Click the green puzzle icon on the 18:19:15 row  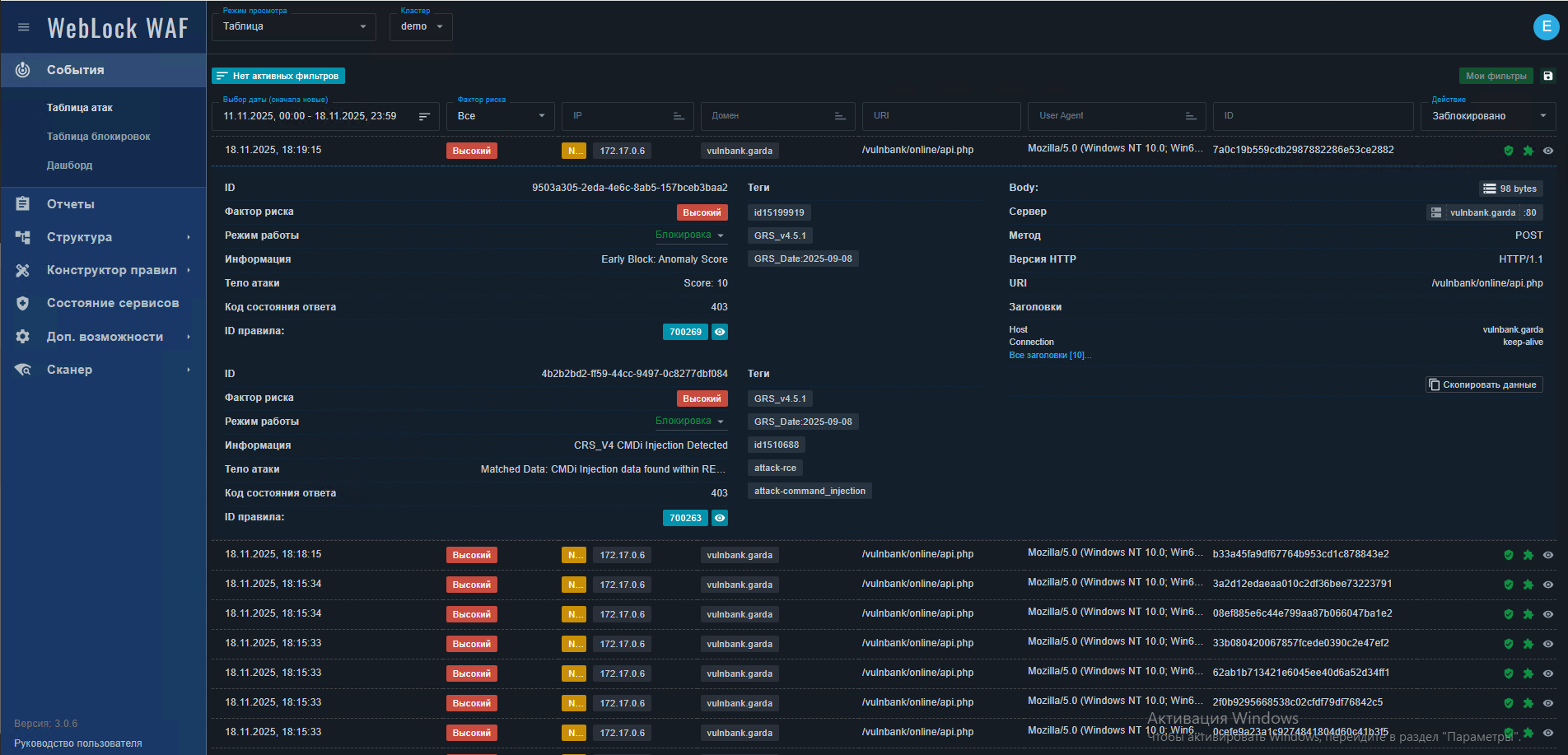(x=1528, y=151)
